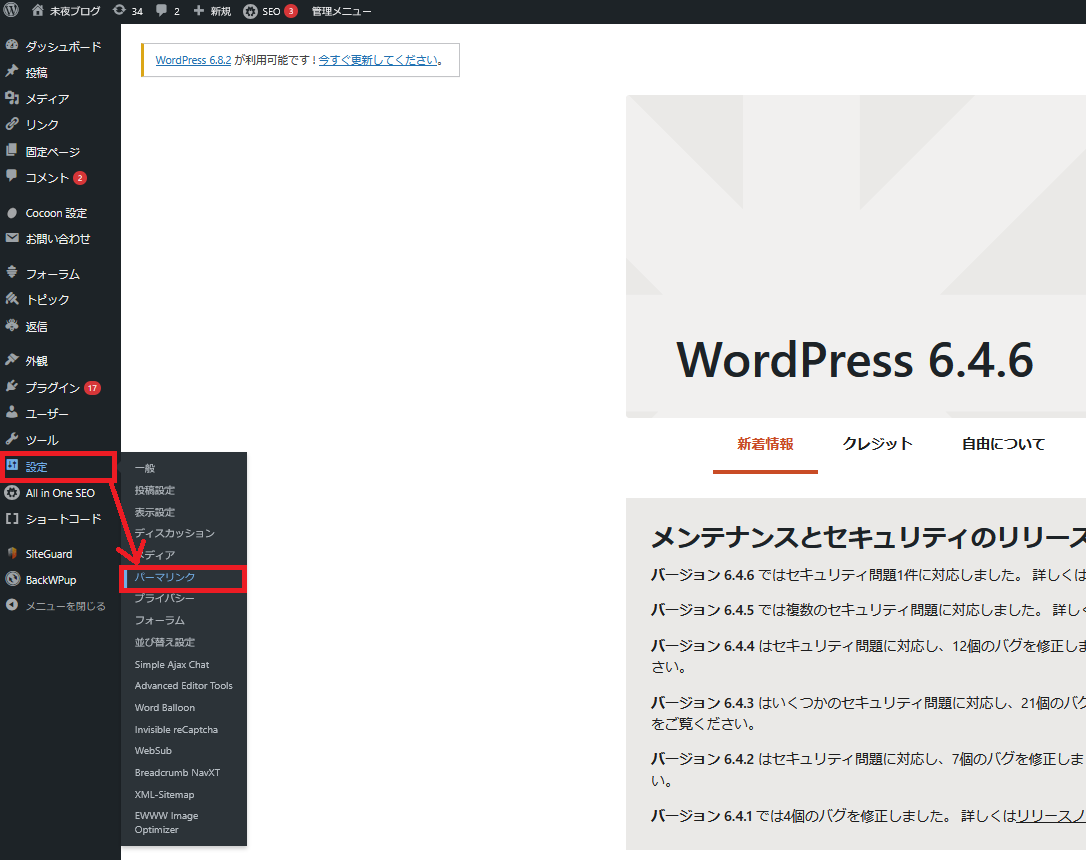Click the 投稿 pin icon
Screen dimensions: 1086x860
pos(12,71)
